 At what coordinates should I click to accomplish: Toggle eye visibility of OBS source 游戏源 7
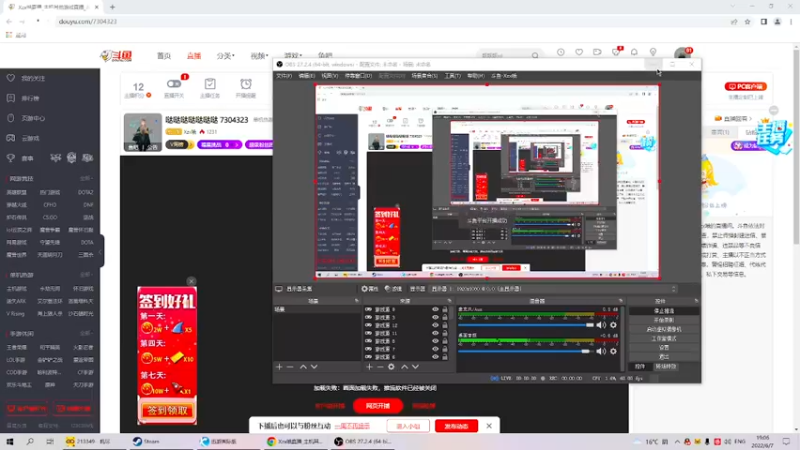(435, 349)
